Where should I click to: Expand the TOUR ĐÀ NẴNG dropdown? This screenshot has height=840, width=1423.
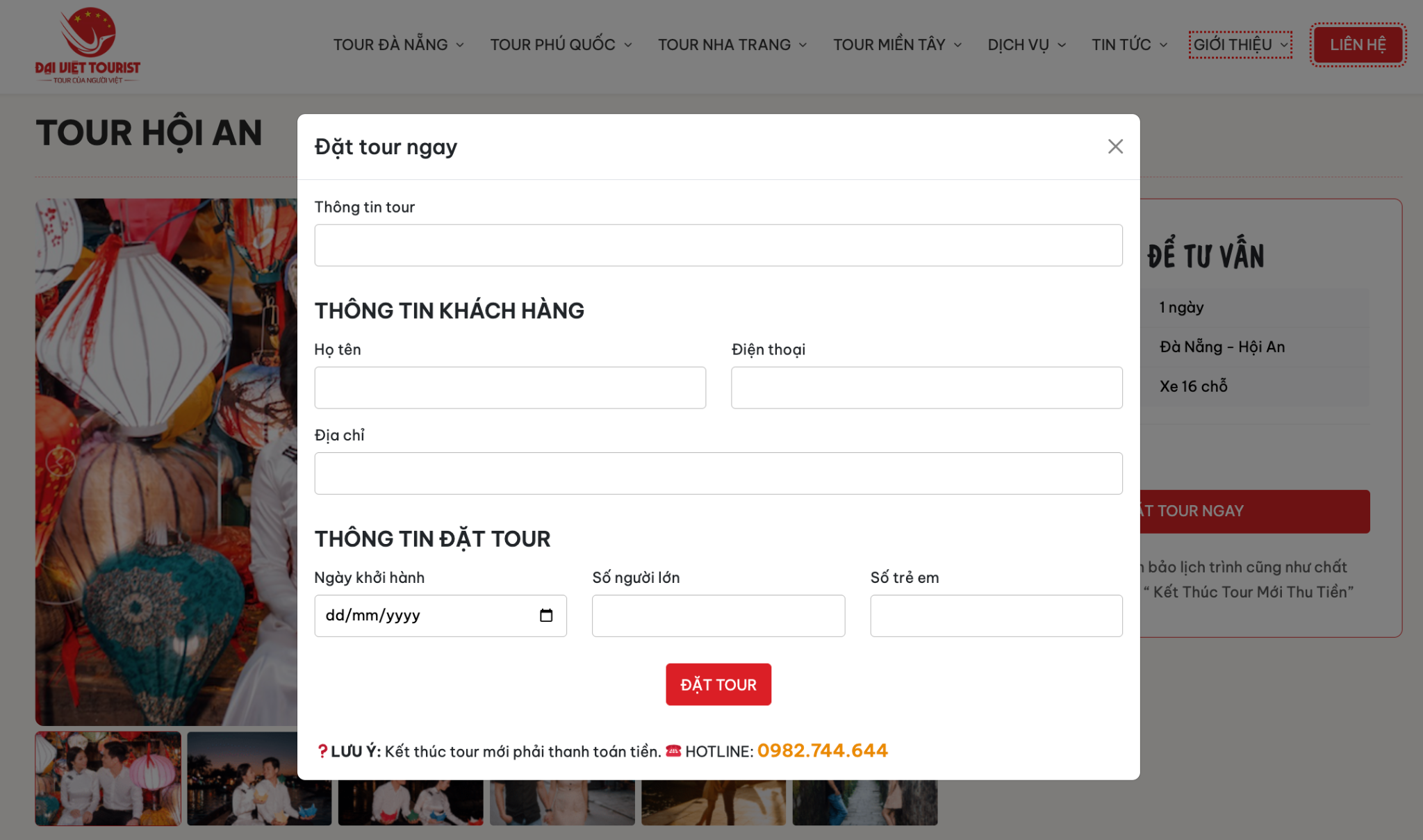click(396, 44)
